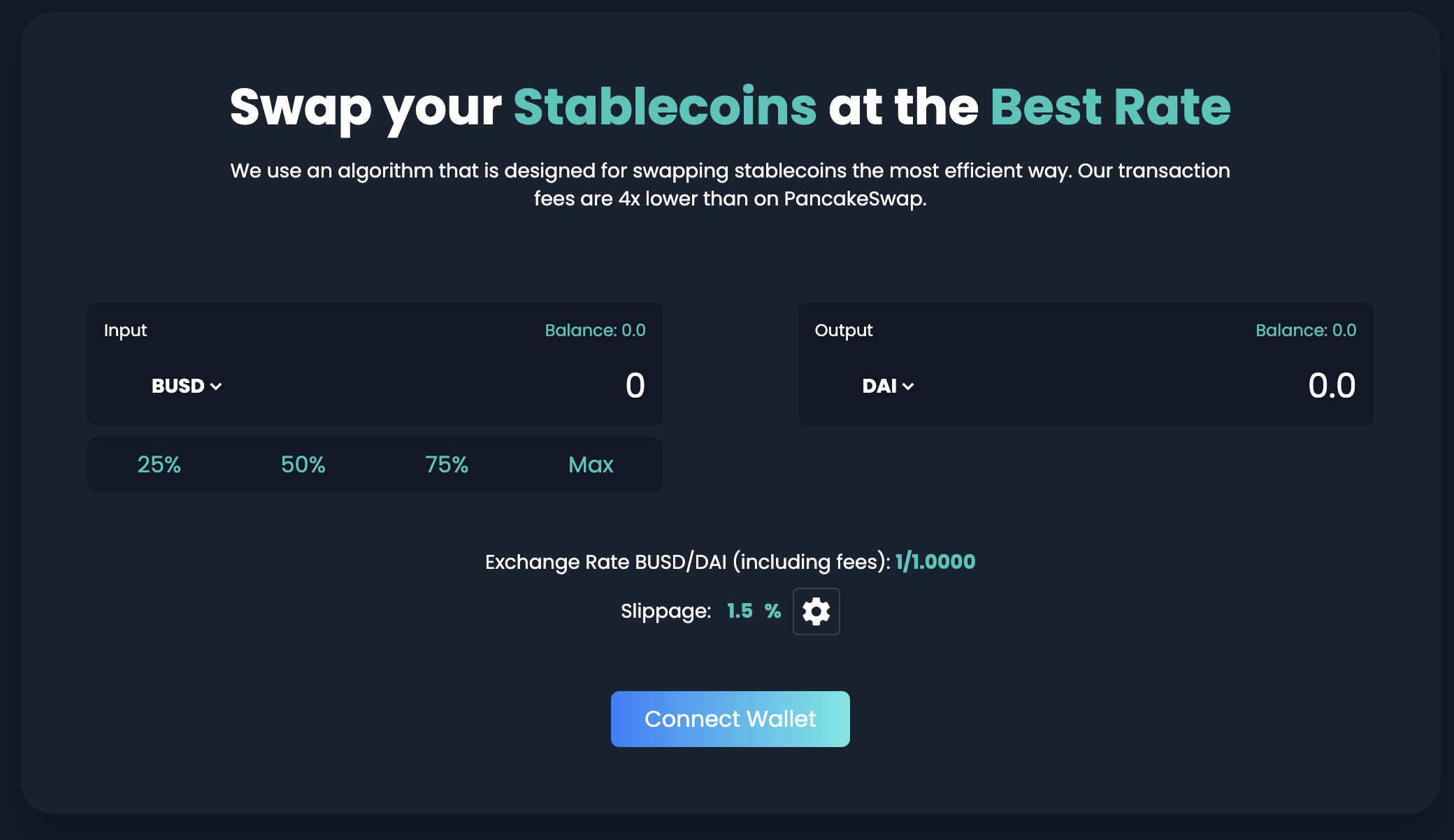Select 25% of input balance
The height and width of the screenshot is (840, 1454).
point(159,465)
